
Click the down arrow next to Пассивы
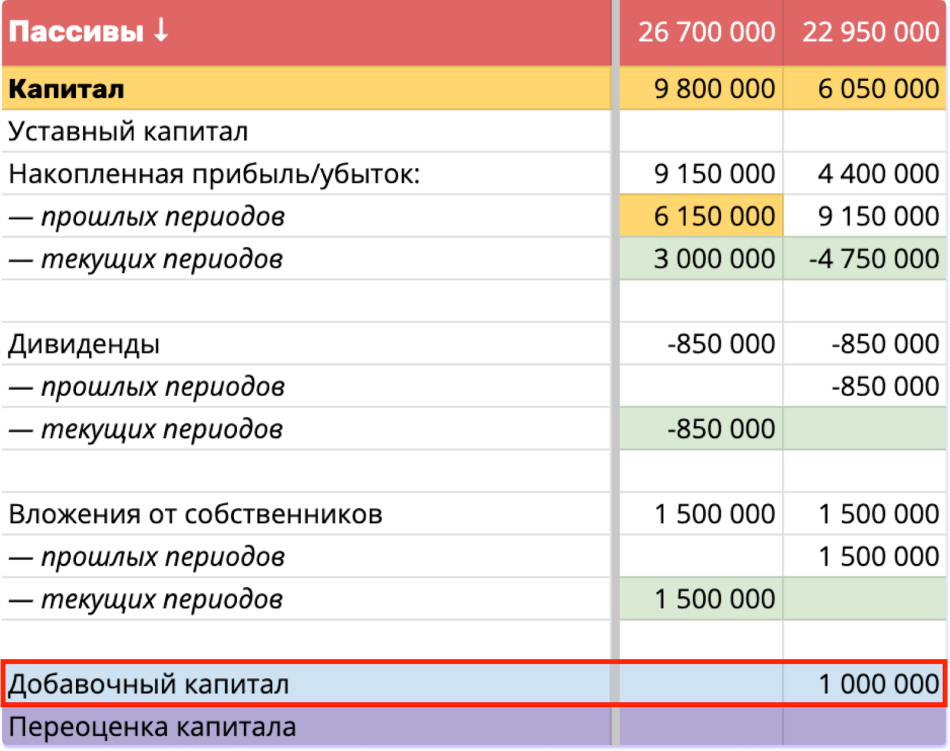click(160, 32)
